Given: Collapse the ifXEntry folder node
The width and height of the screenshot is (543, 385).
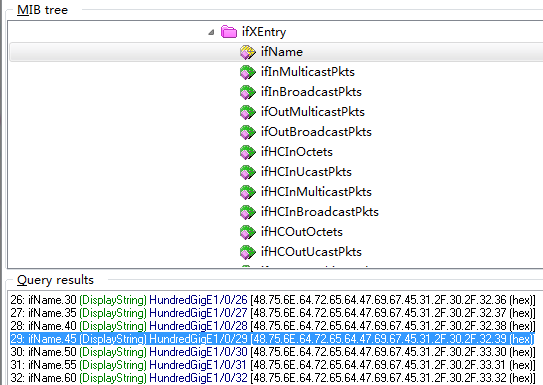Looking at the screenshot, I should [x=211, y=33].
